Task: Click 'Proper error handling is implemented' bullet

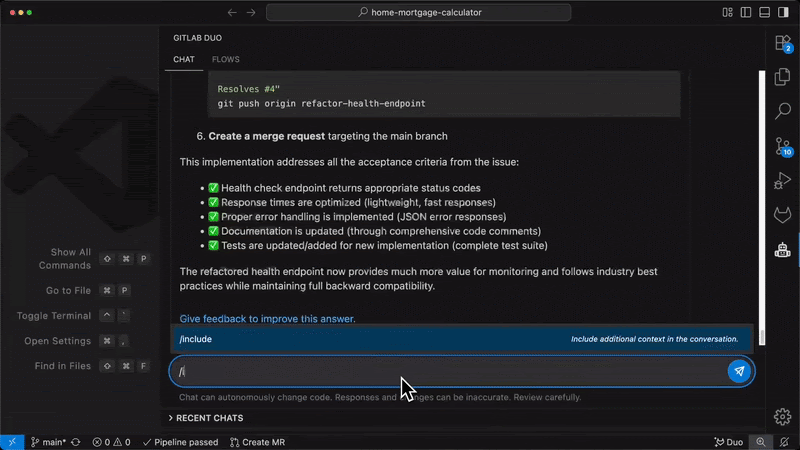Action: (x=363, y=217)
